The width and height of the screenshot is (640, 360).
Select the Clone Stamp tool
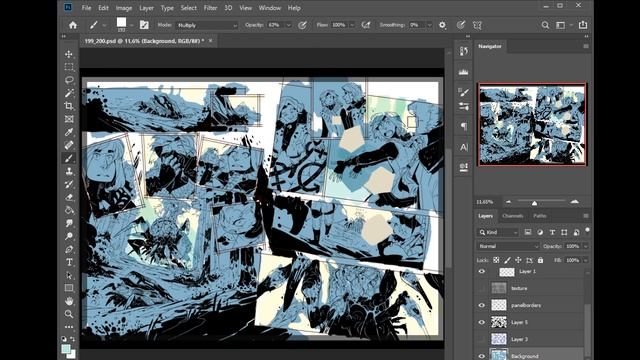pos(69,171)
